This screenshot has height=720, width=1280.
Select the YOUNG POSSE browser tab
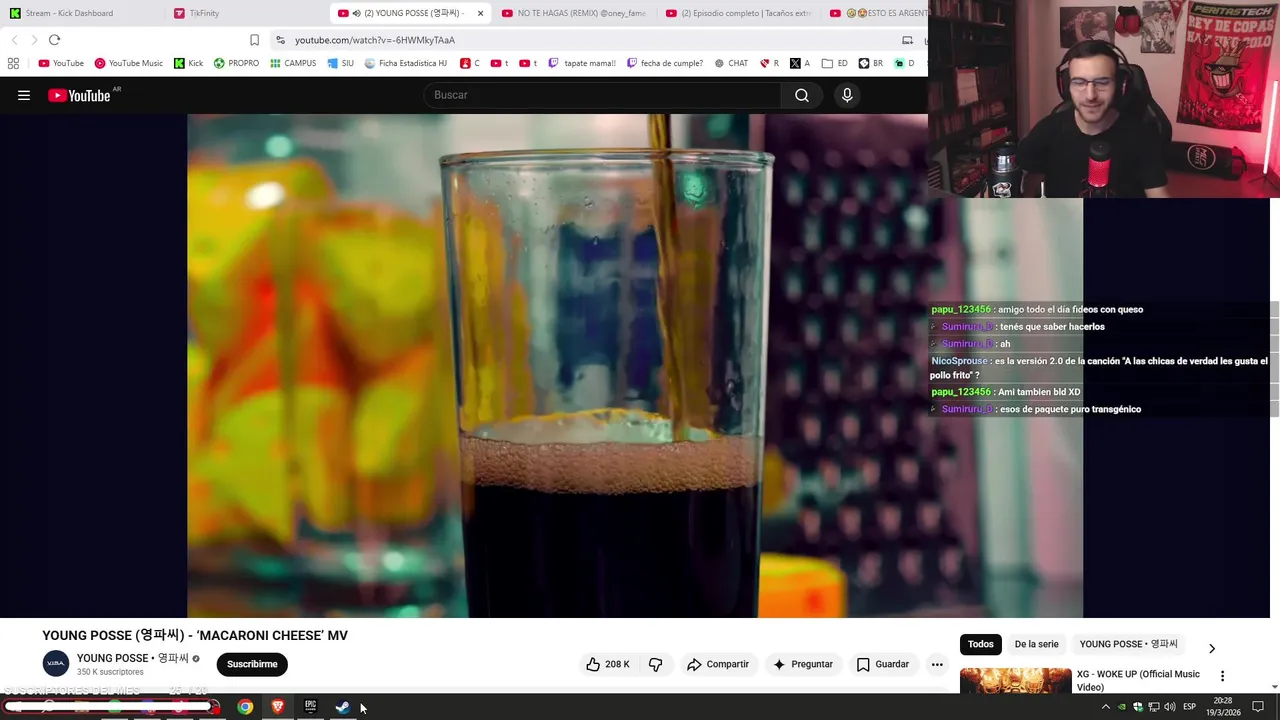(x=408, y=13)
